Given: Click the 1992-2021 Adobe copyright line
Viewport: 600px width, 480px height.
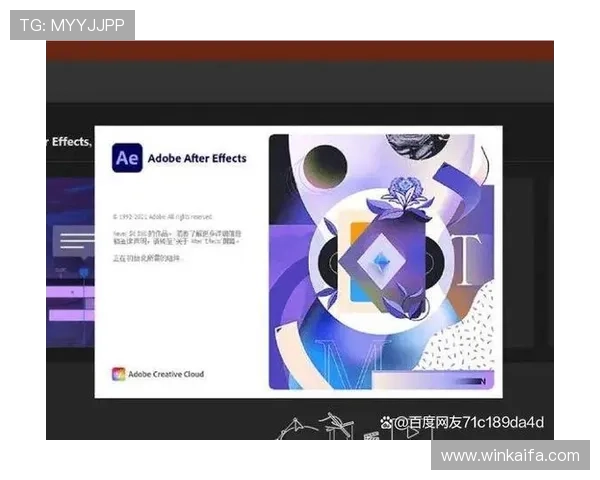Looking at the screenshot, I should pos(162,217).
